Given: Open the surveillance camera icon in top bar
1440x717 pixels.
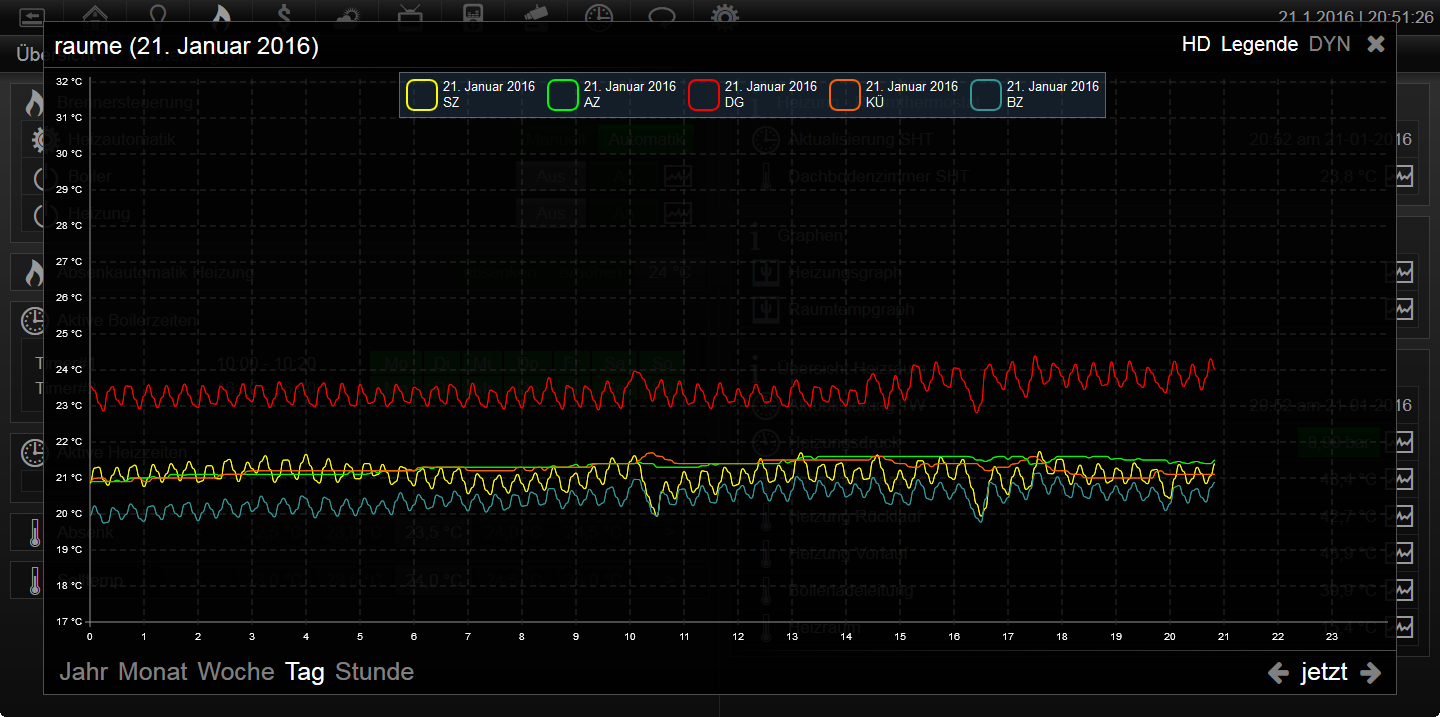Looking at the screenshot, I should 535,13.
